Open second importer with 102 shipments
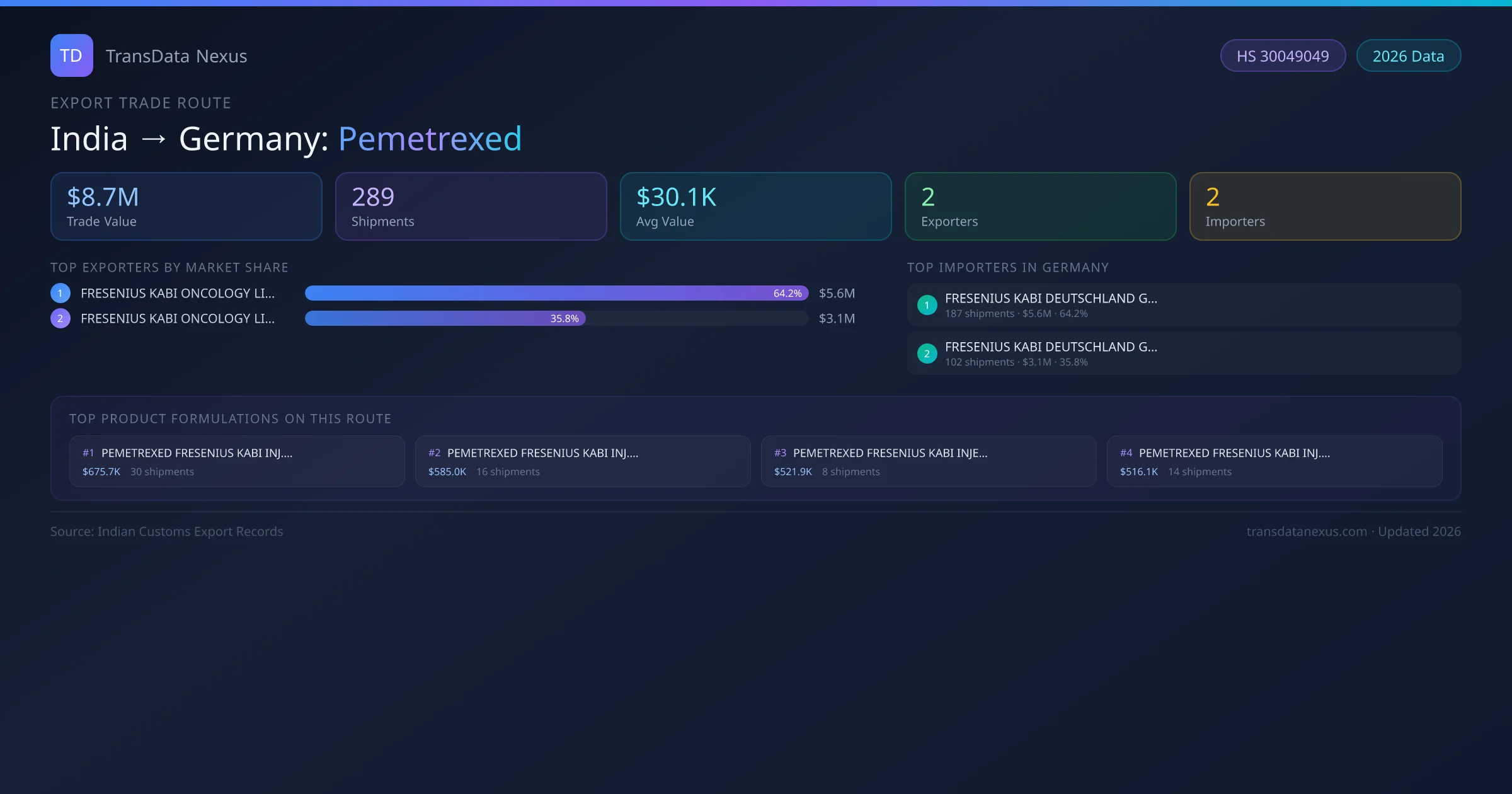 (1183, 354)
